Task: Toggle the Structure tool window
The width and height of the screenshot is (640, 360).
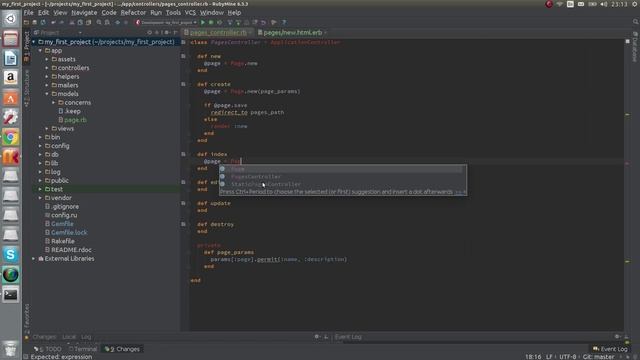Action: (x=27, y=88)
